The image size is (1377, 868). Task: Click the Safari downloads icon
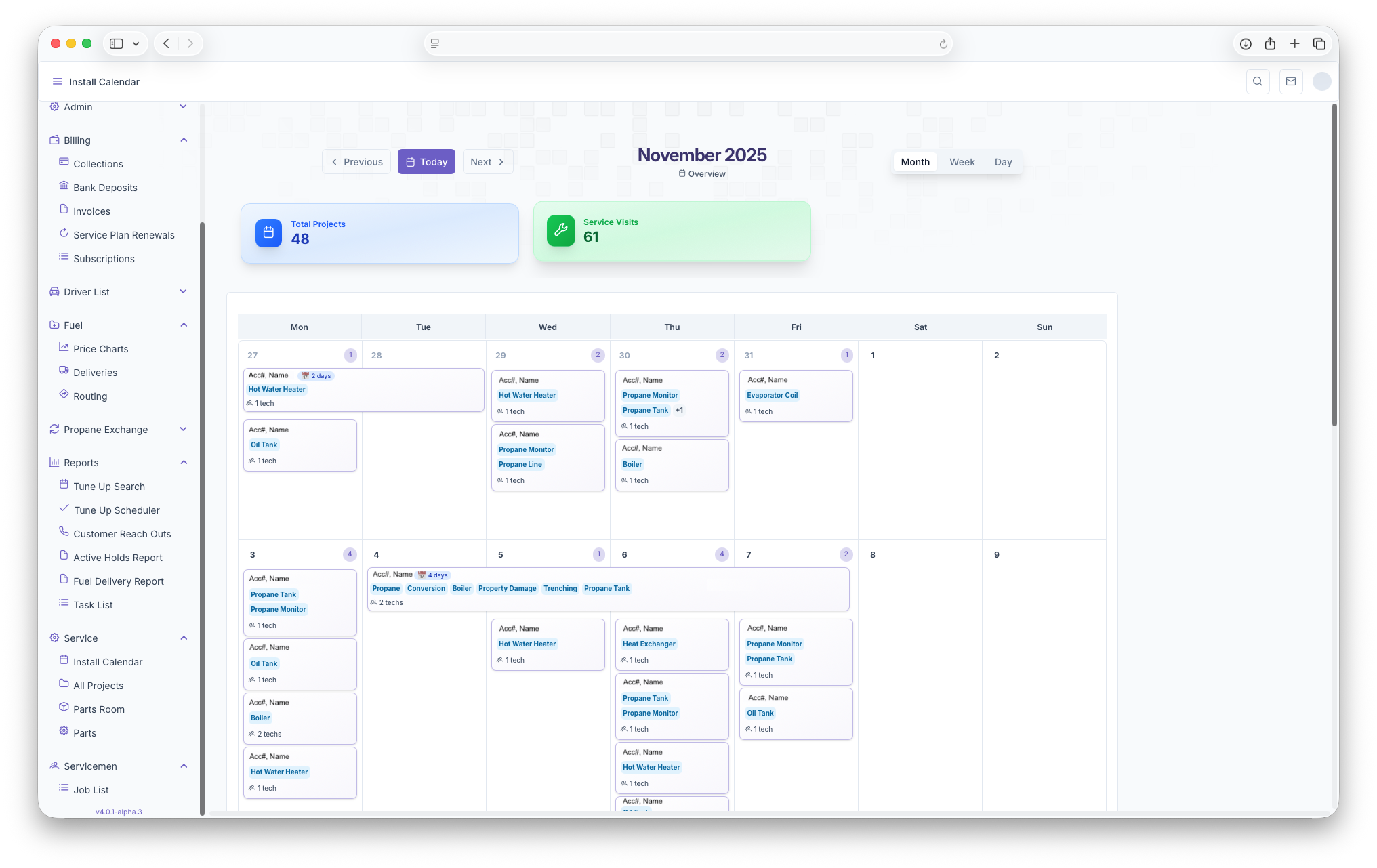pyautogui.click(x=1246, y=43)
